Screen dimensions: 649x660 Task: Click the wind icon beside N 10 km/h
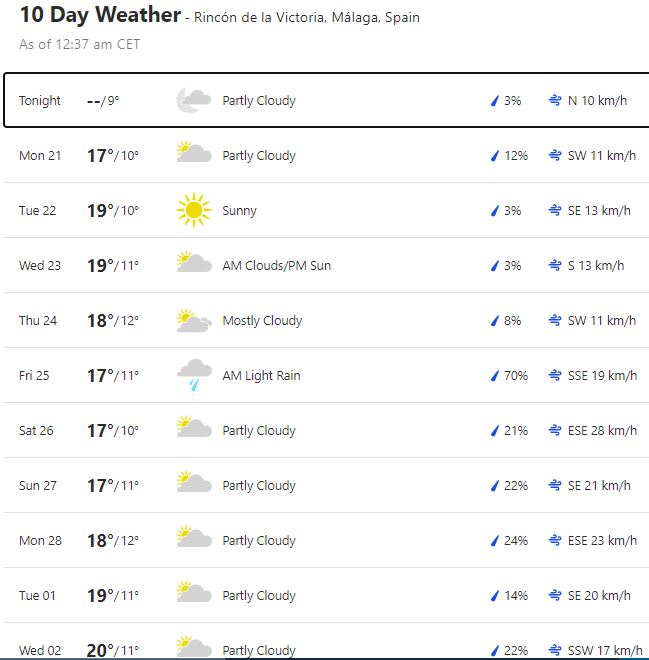[555, 101]
